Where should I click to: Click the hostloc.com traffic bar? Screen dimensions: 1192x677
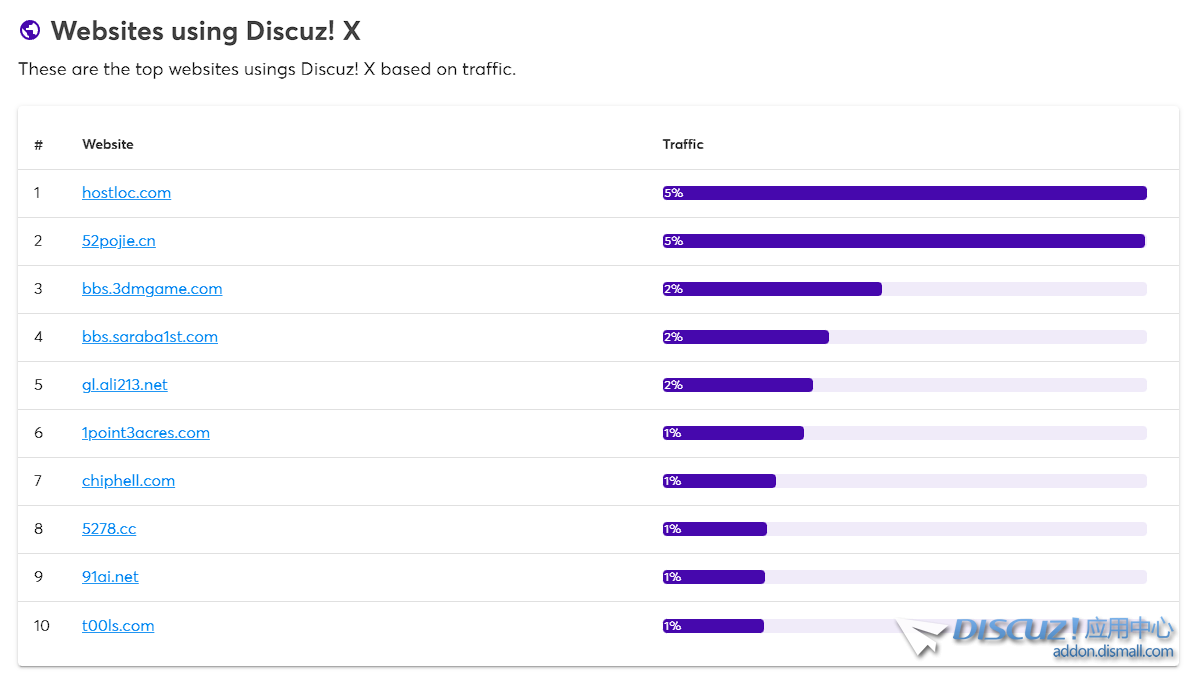click(x=904, y=193)
